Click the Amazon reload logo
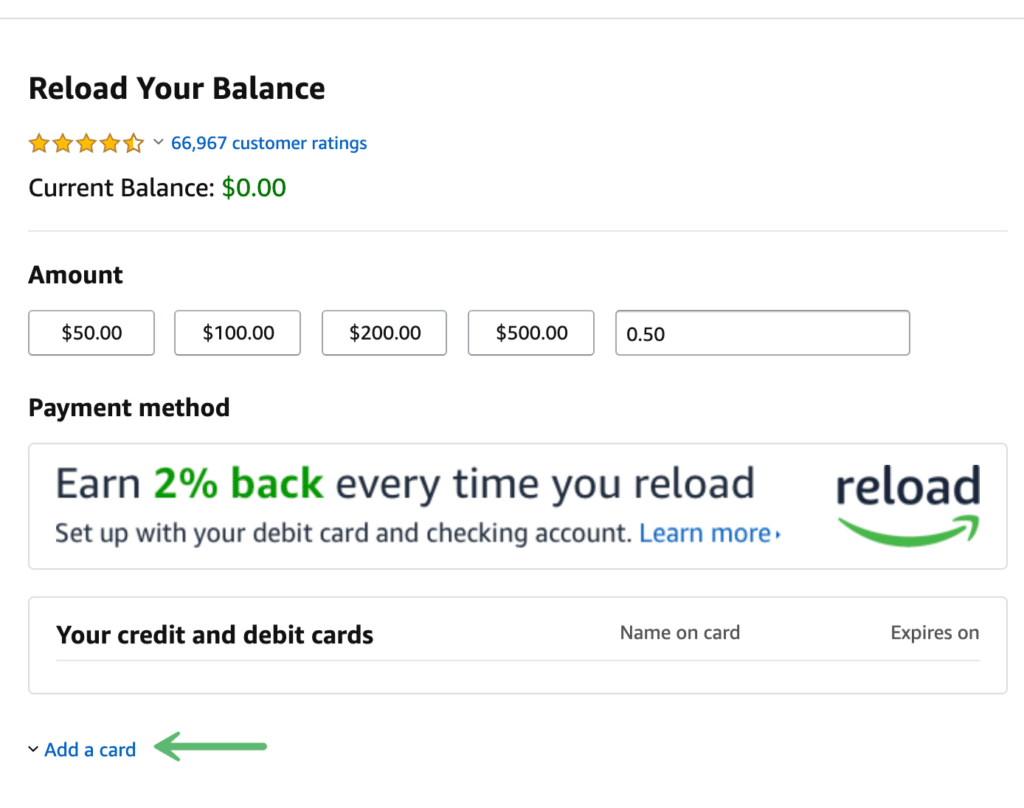 (x=908, y=505)
